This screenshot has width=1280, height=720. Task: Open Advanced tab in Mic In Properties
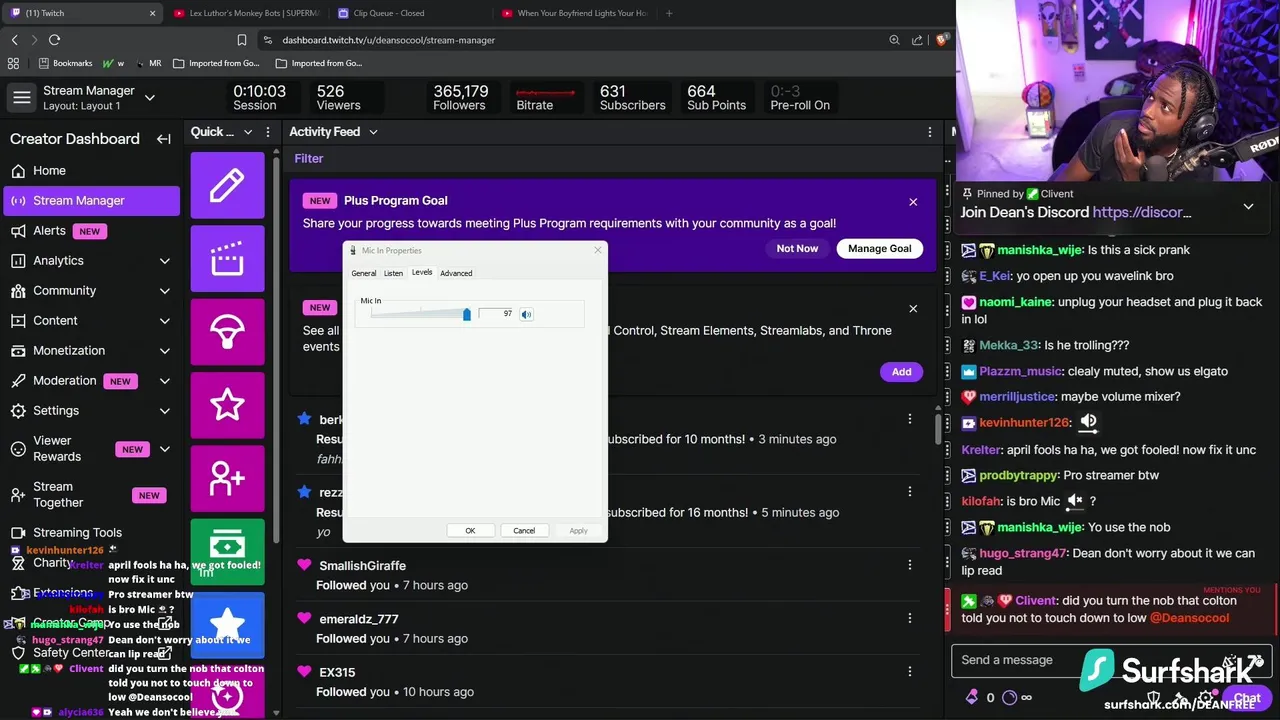tap(456, 273)
